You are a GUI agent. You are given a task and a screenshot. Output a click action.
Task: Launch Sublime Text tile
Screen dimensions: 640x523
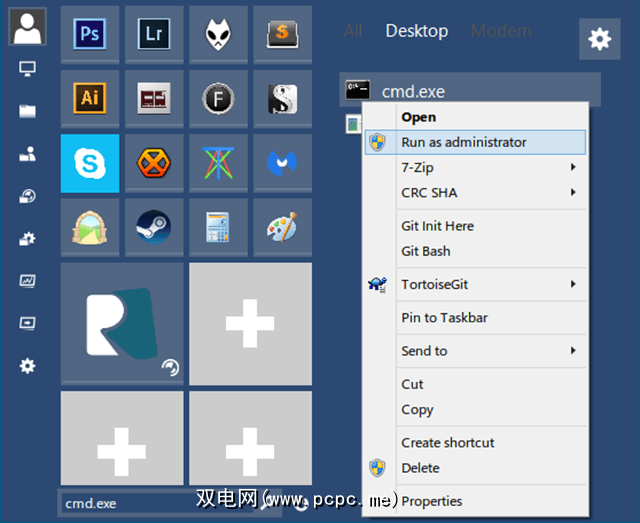pyautogui.click(x=282, y=34)
